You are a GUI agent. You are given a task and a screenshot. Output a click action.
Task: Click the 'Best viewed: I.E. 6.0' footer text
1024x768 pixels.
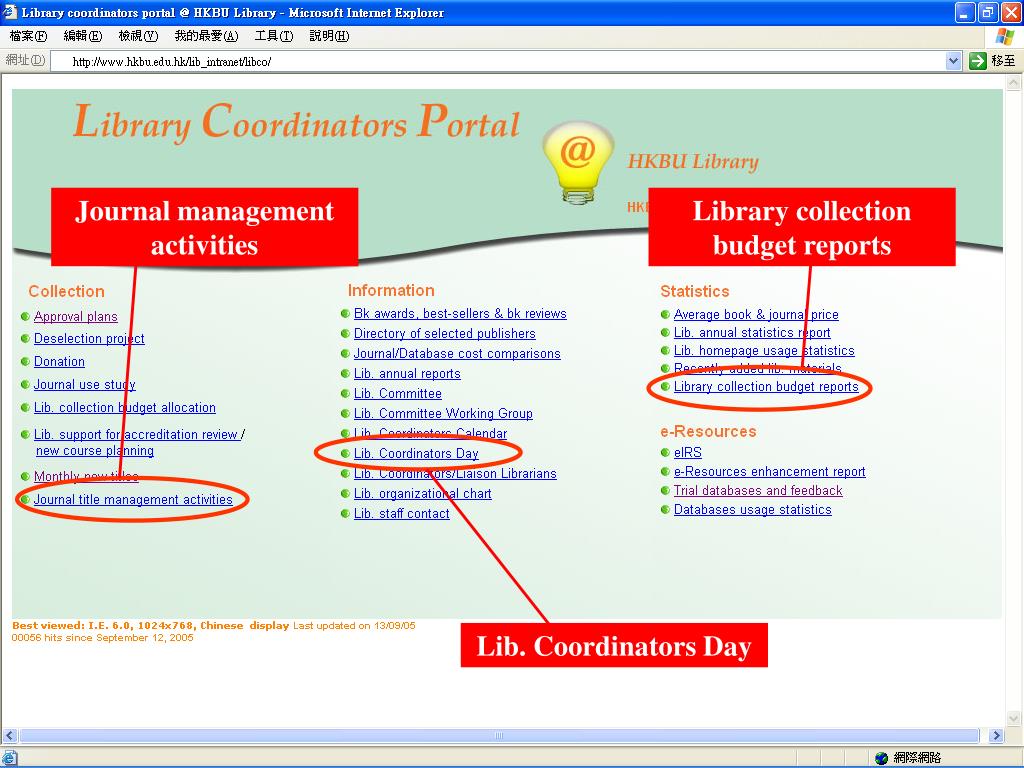coord(150,625)
